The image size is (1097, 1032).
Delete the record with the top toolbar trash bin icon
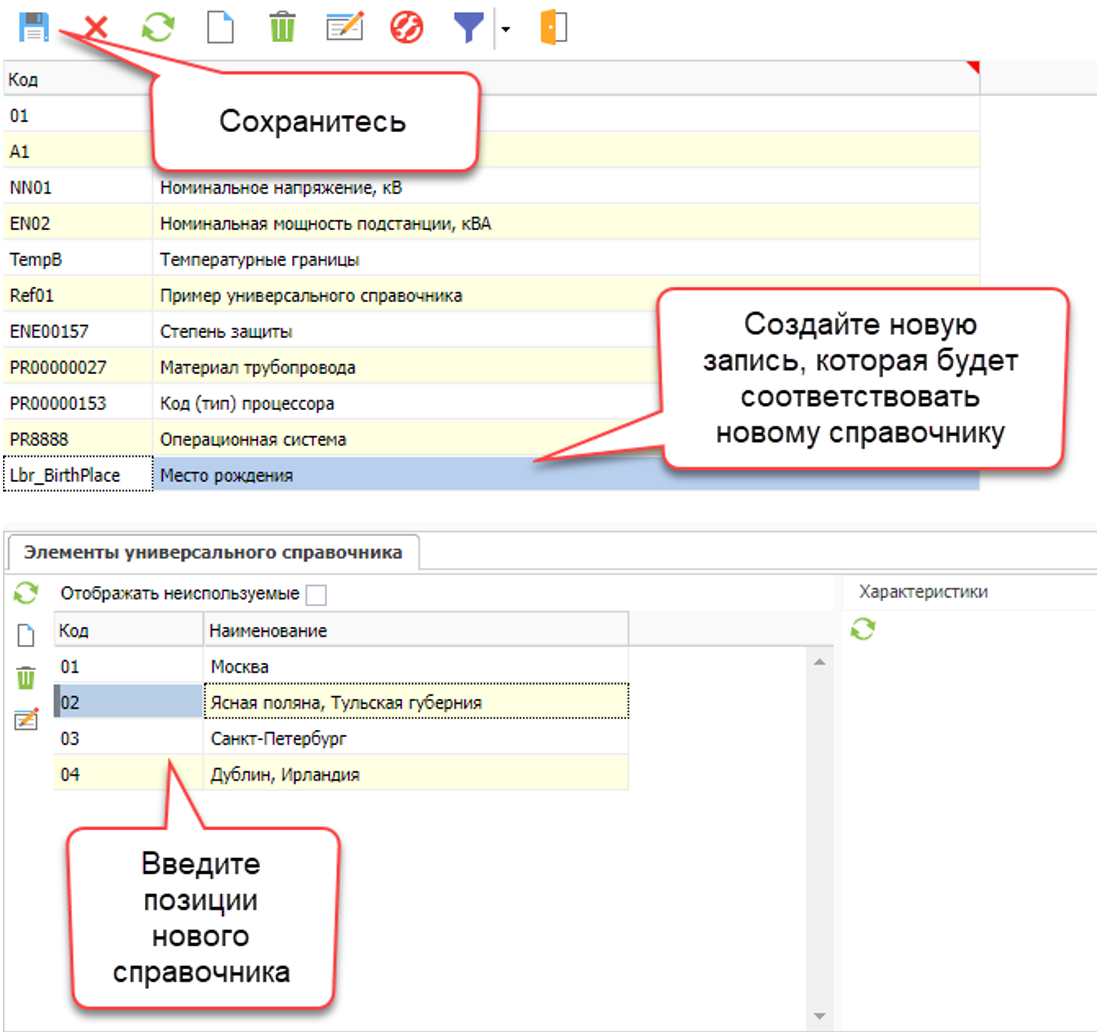[x=283, y=27]
